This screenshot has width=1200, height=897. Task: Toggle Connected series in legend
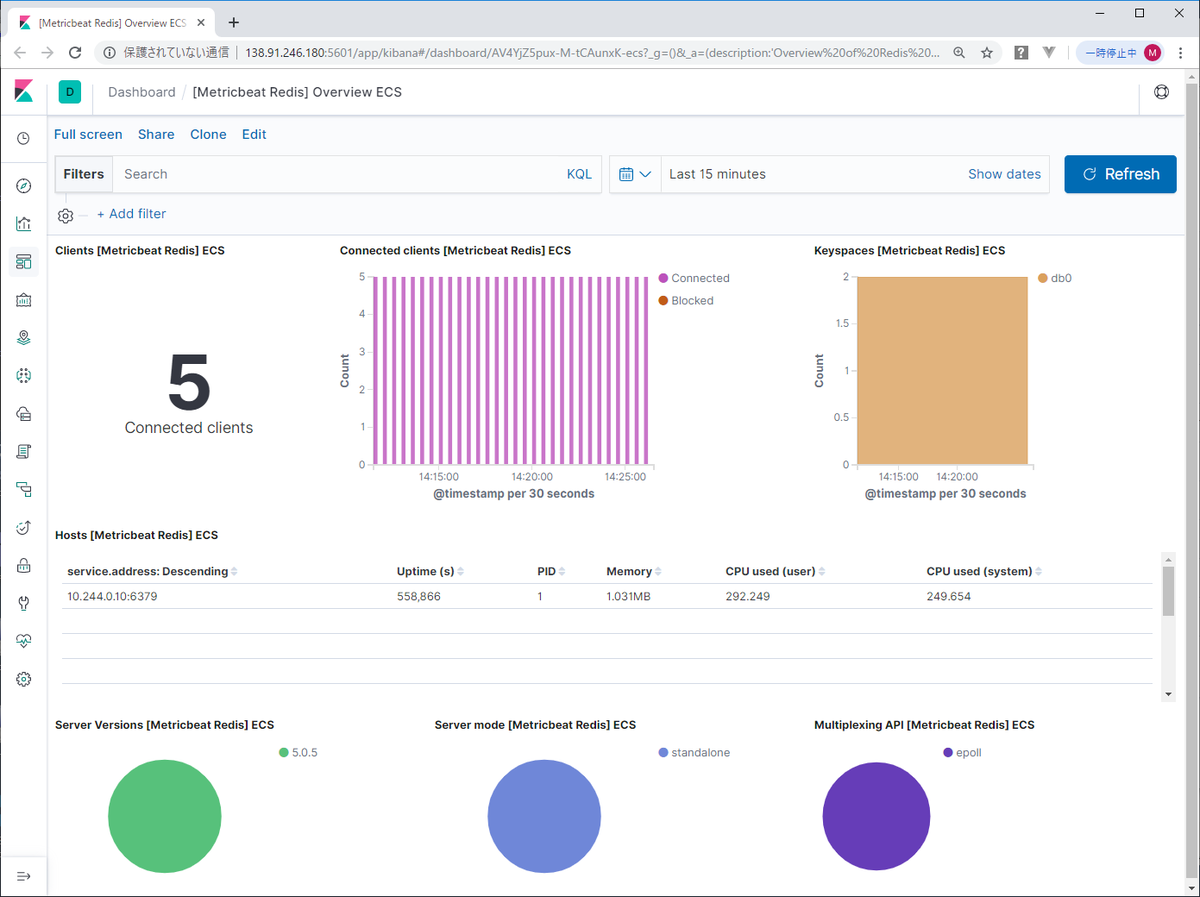coord(694,278)
